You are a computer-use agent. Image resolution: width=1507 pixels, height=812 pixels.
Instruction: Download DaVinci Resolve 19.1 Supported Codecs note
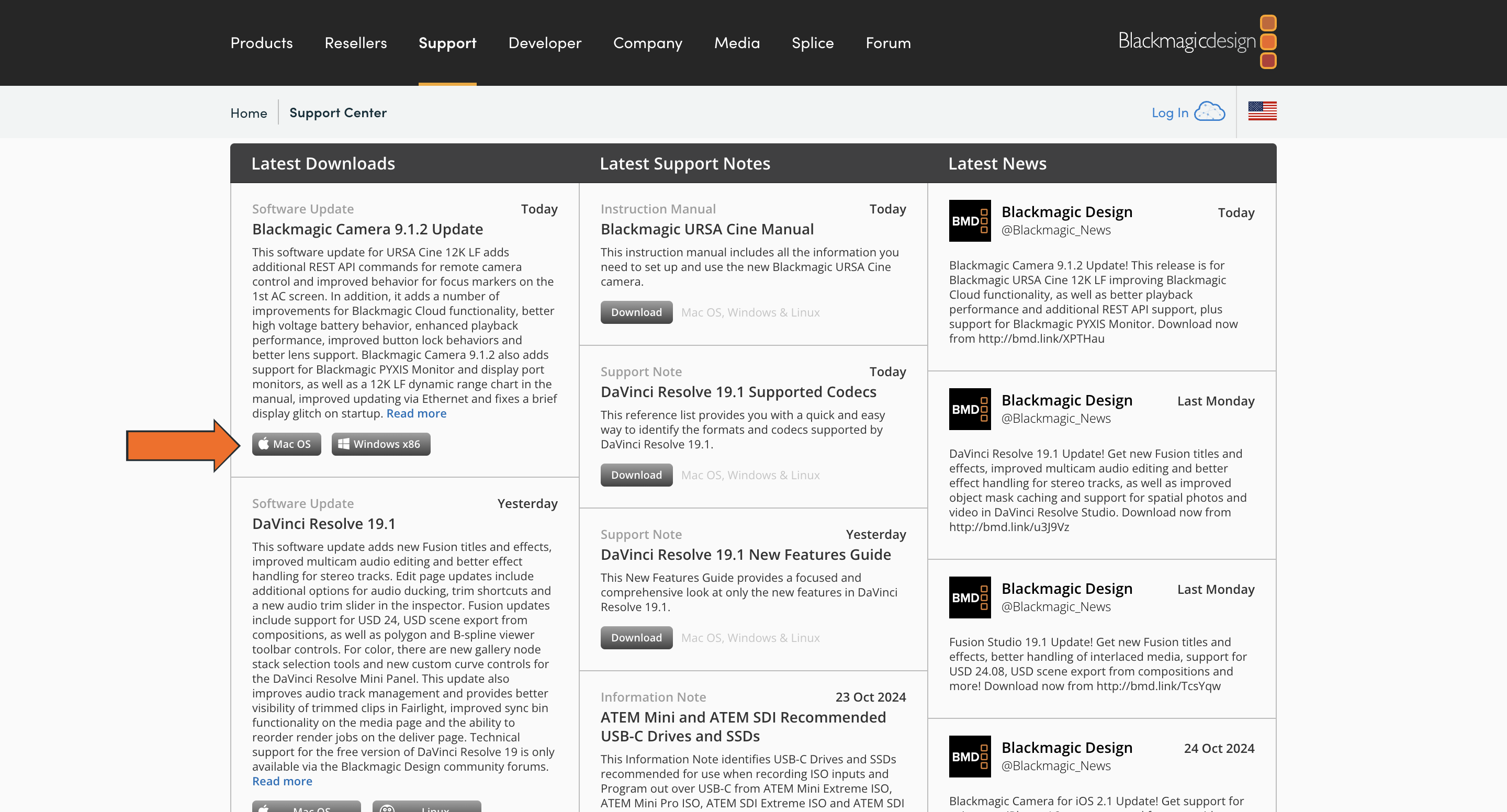pyautogui.click(x=636, y=475)
